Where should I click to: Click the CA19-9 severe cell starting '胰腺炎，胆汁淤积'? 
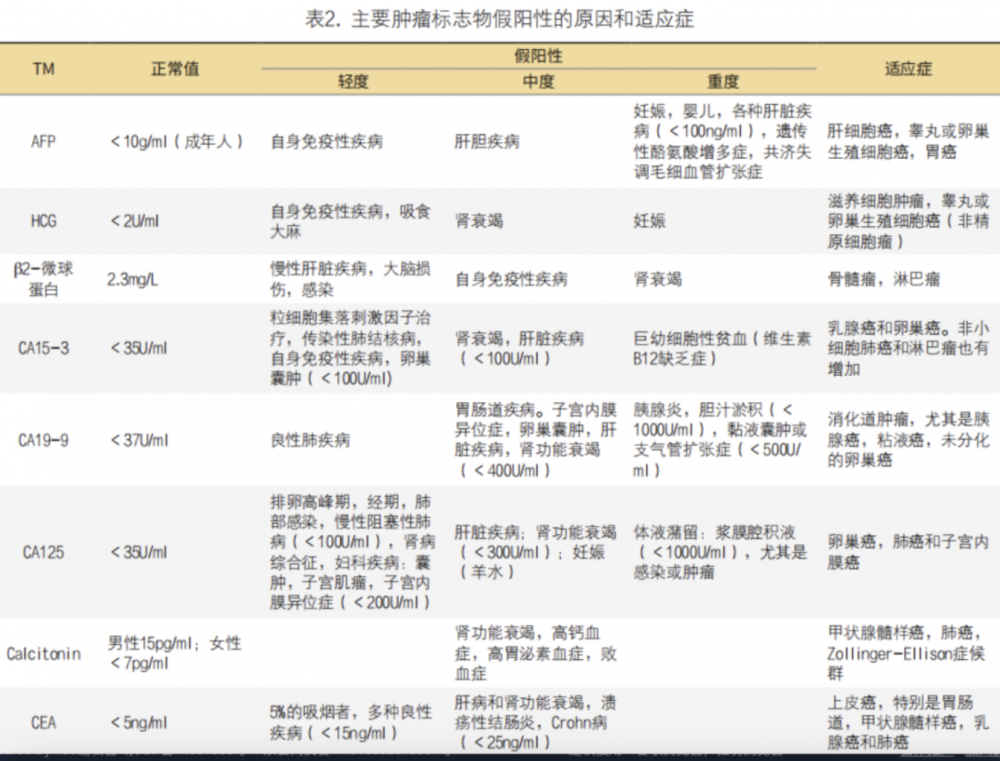click(x=721, y=440)
